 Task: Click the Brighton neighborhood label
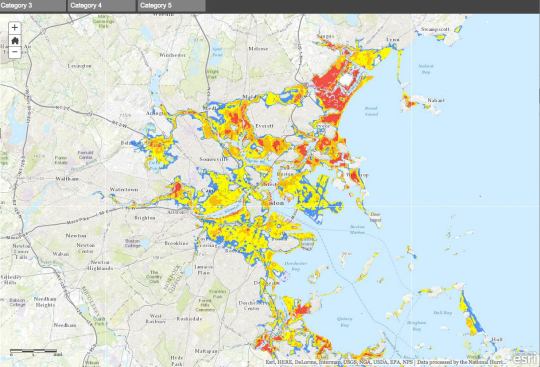(x=145, y=218)
